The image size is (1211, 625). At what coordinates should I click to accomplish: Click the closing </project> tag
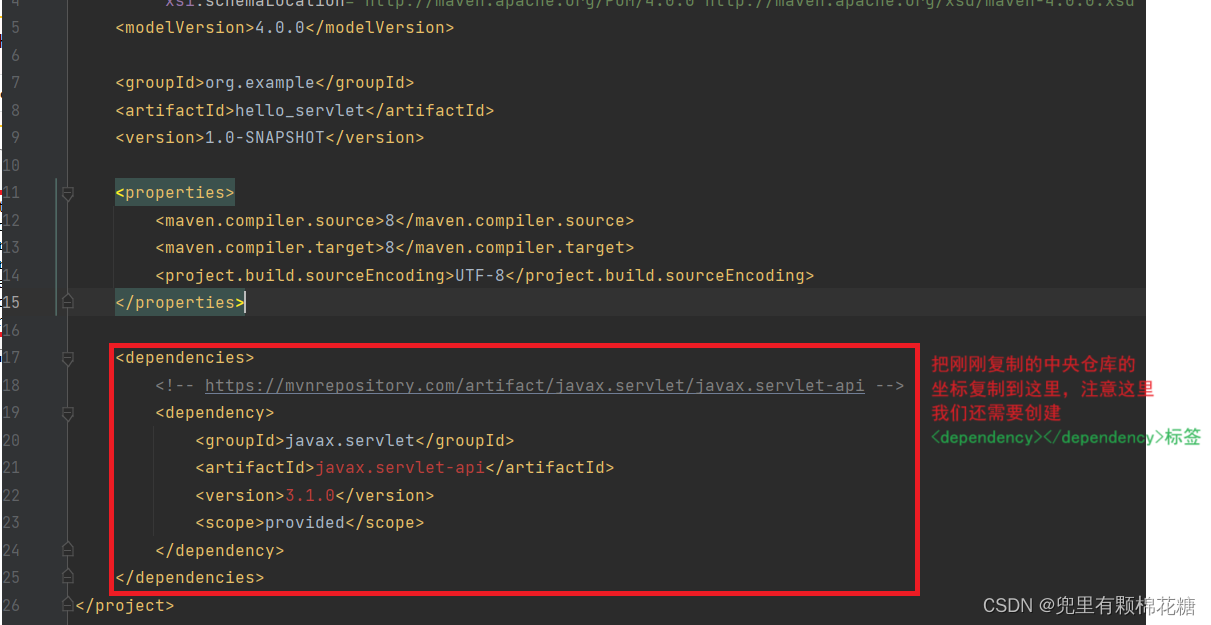coord(125,606)
